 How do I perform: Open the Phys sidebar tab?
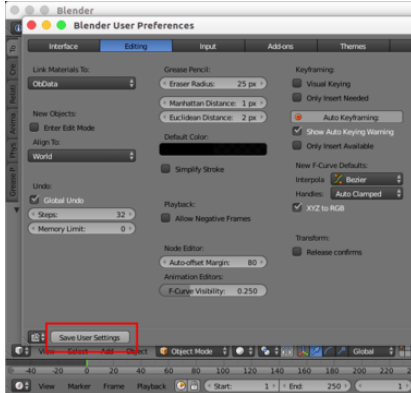[12, 150]
